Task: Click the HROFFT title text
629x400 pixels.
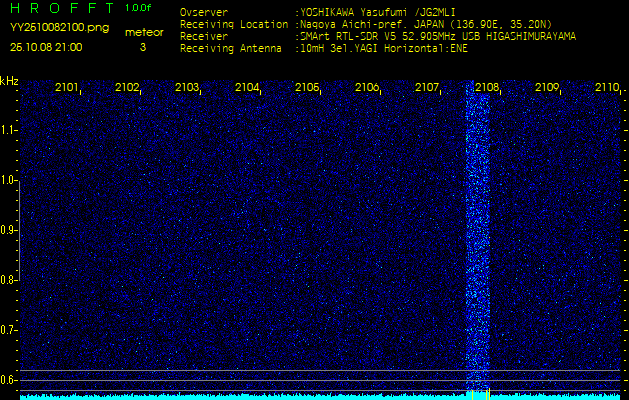Action: [62, 8]
